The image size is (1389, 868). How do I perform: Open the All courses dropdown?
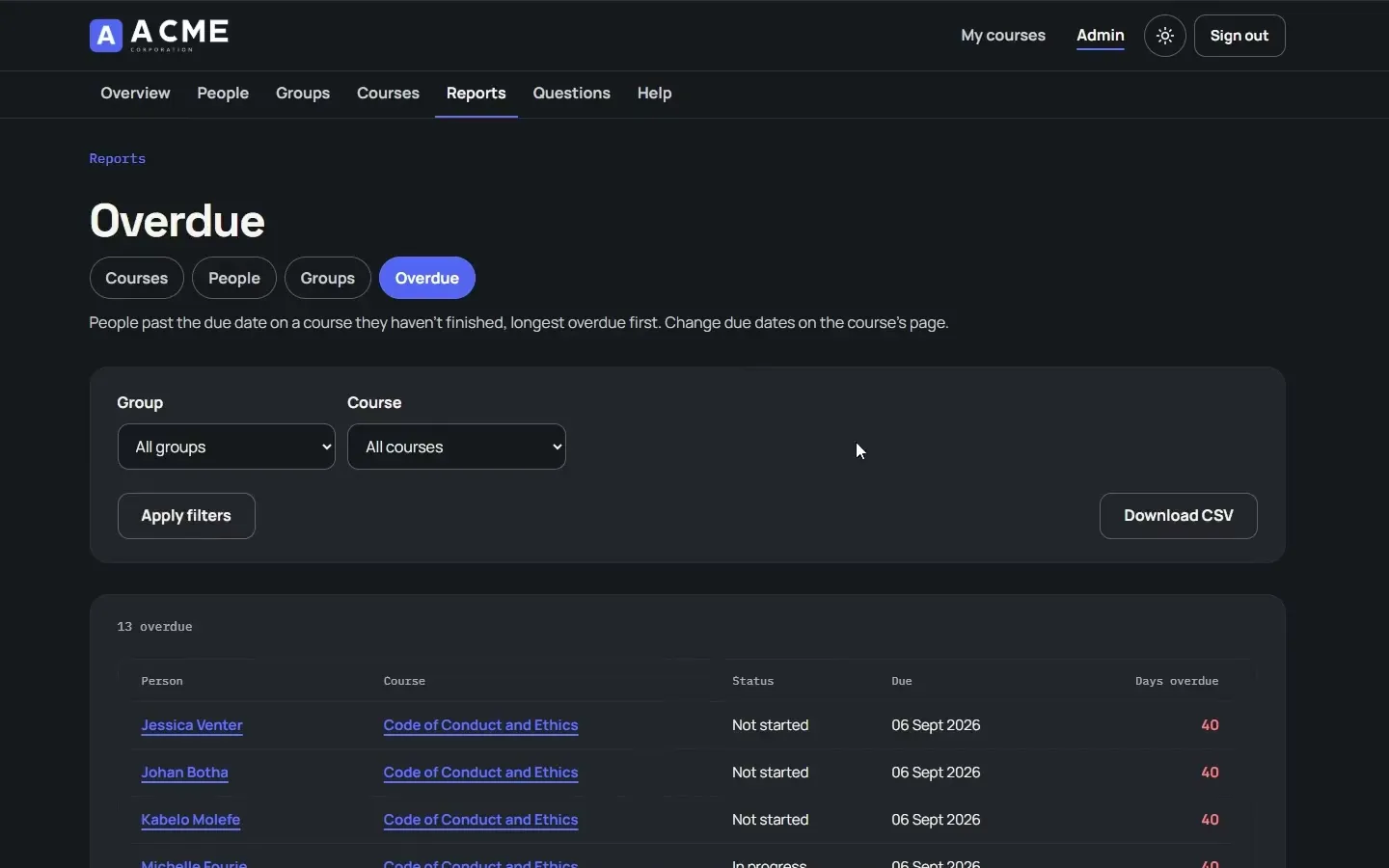pyautogui.click(x=457, y=448)
